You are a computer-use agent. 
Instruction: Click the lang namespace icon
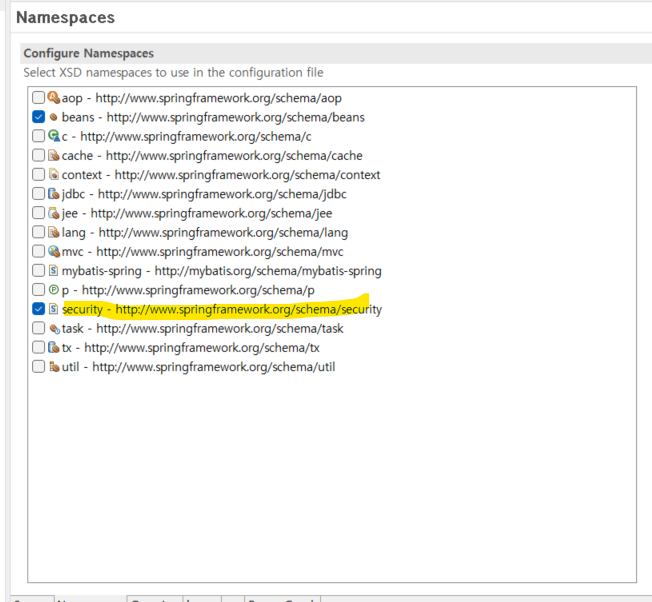(x=54, y=232)
